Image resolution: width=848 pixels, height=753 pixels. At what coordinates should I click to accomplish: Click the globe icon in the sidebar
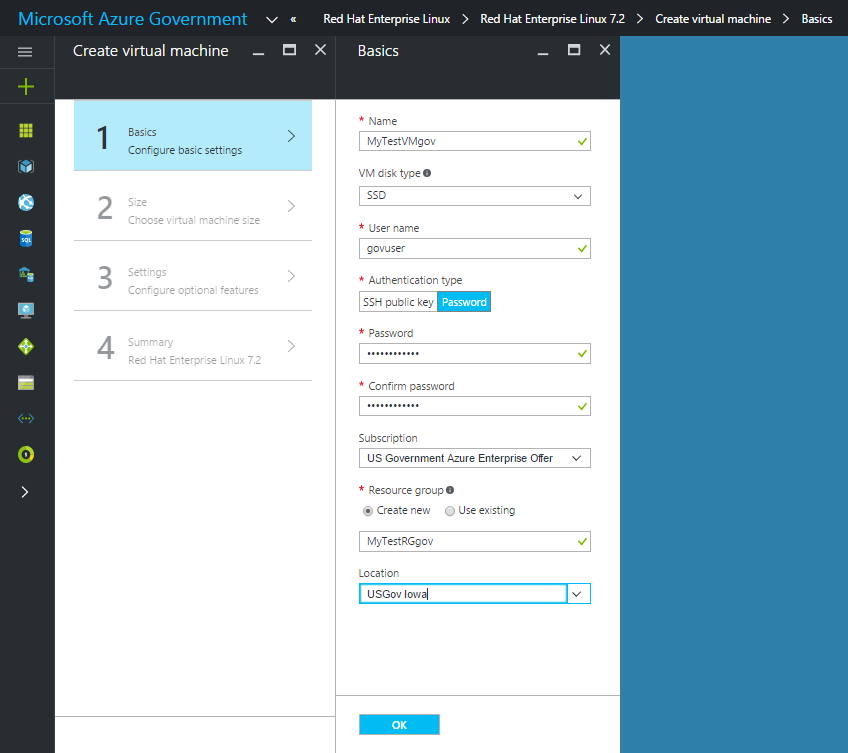(27, 202)
